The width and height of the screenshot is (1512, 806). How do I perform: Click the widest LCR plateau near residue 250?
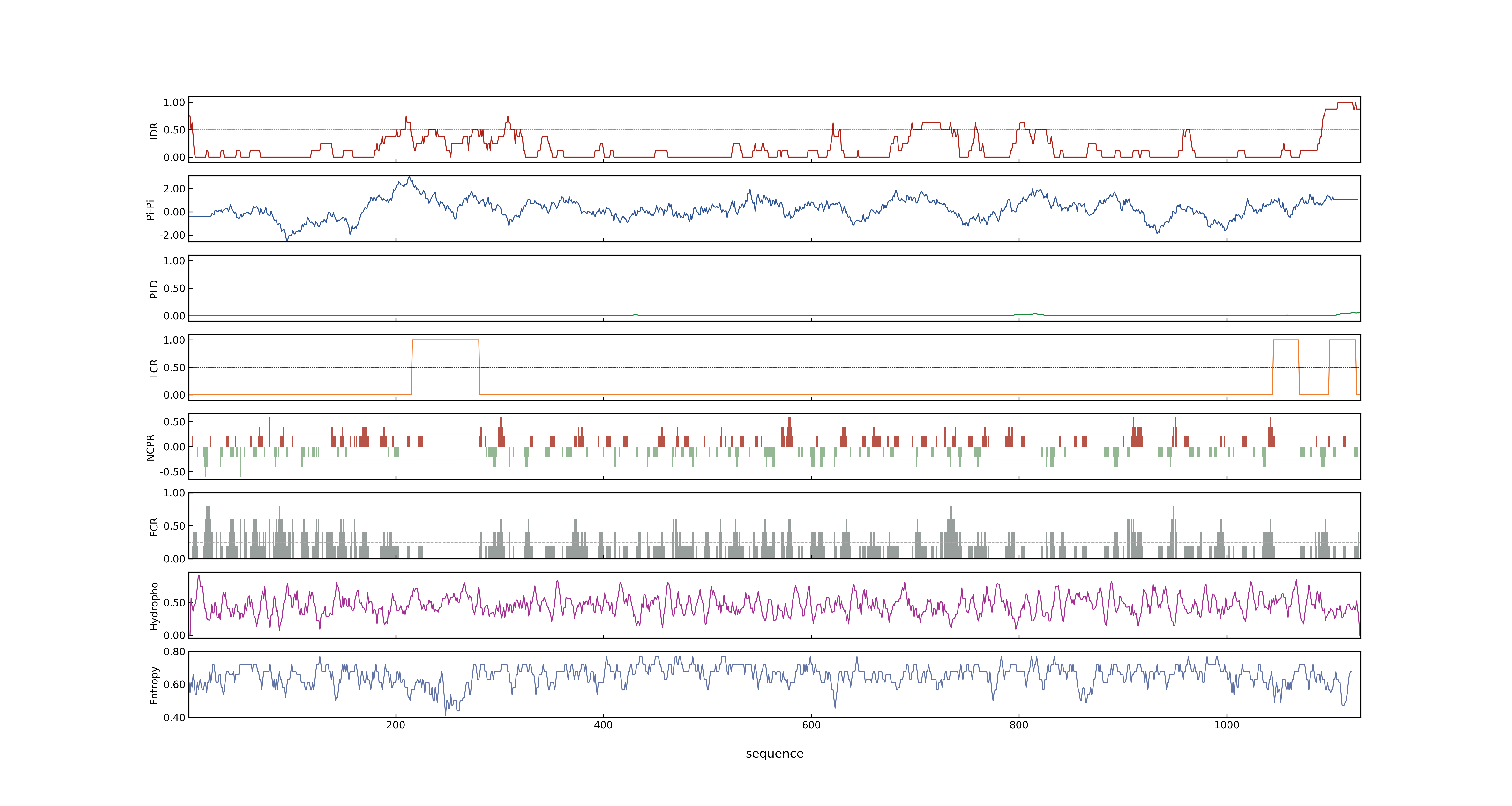[x=446, y=340]
